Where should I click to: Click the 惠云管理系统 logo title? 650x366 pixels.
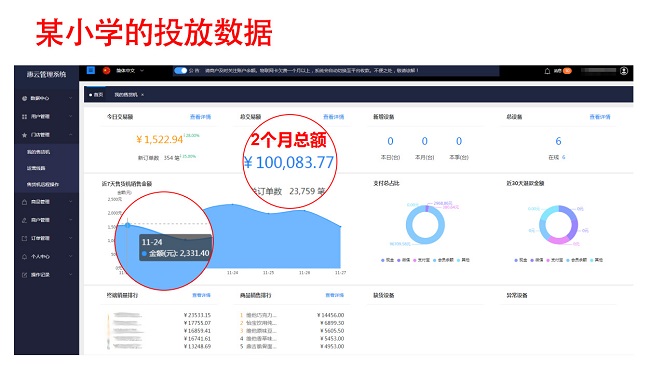(46, 75)
